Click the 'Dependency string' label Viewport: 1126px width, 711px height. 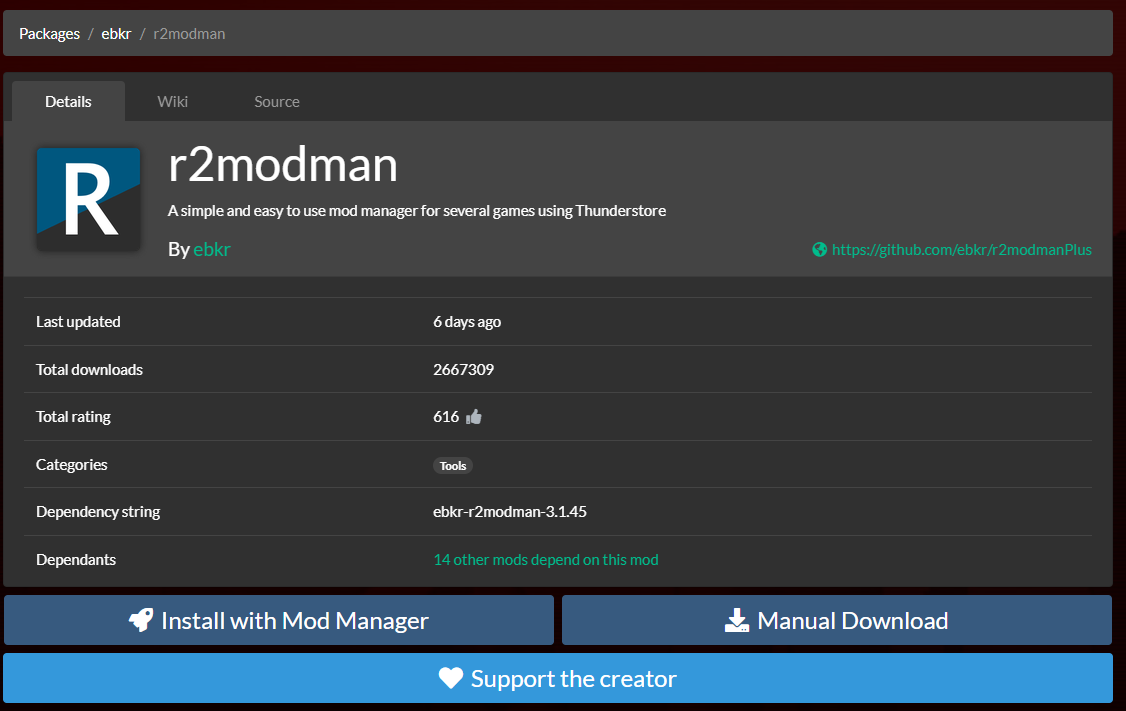(x=98, y=511)
